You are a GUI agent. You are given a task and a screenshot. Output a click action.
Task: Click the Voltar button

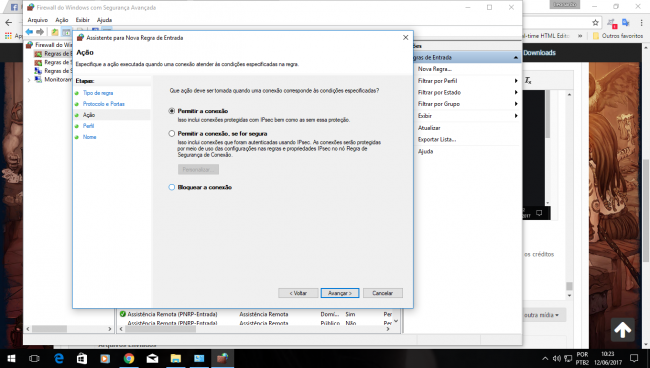(x=298, y=293)
